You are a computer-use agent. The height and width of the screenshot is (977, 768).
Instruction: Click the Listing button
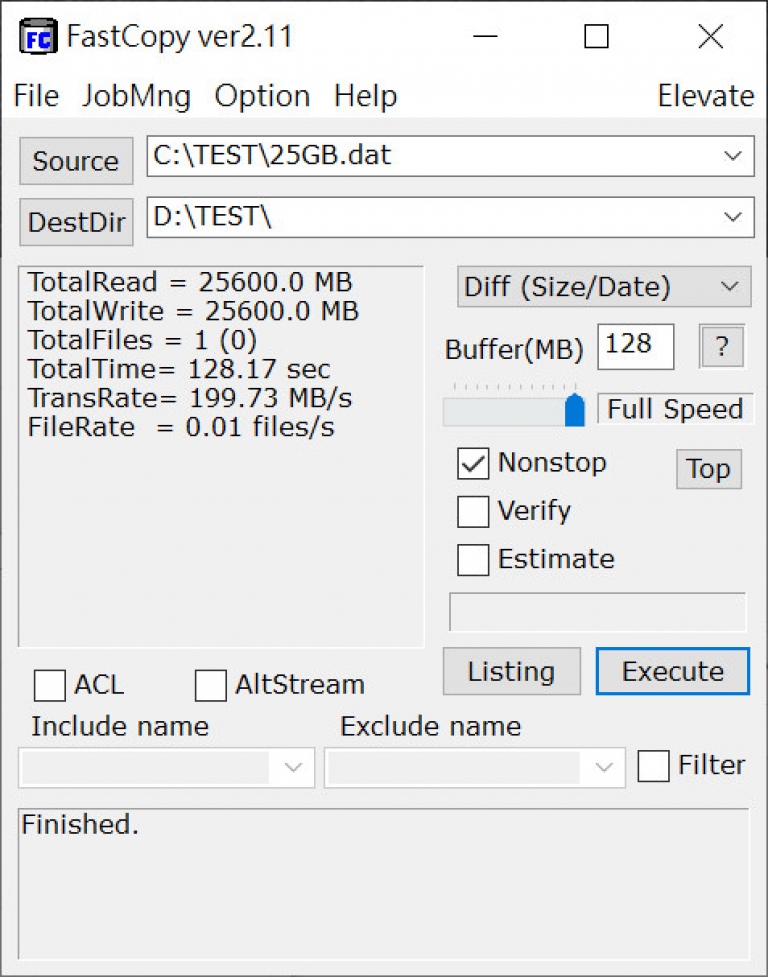click(511, 671)
